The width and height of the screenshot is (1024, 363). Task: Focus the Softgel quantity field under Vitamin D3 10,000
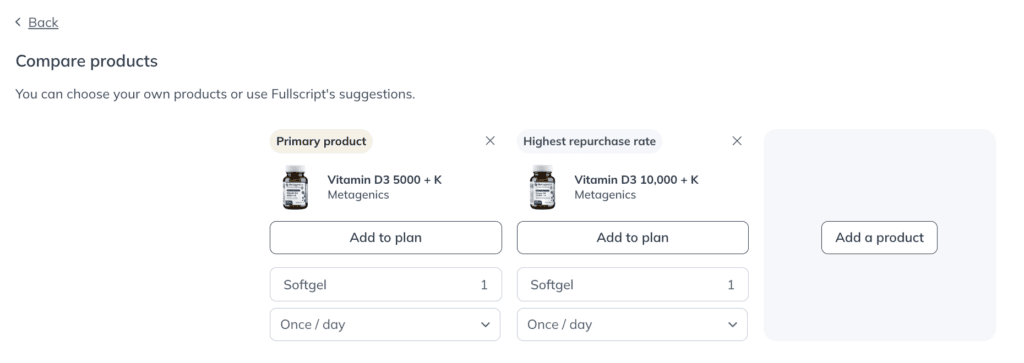(x=632, y=285)
